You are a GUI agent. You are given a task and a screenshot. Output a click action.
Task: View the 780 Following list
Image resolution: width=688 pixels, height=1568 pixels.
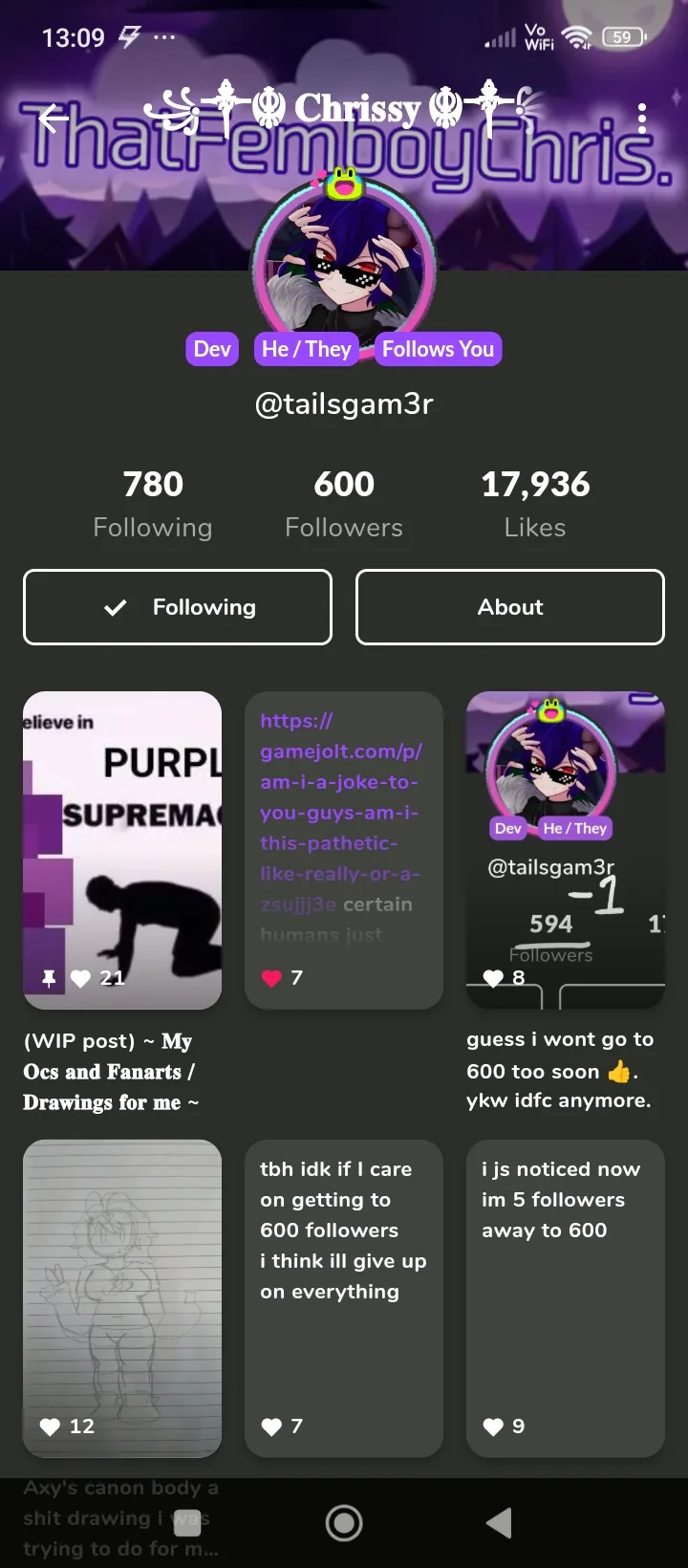[153, 504]
